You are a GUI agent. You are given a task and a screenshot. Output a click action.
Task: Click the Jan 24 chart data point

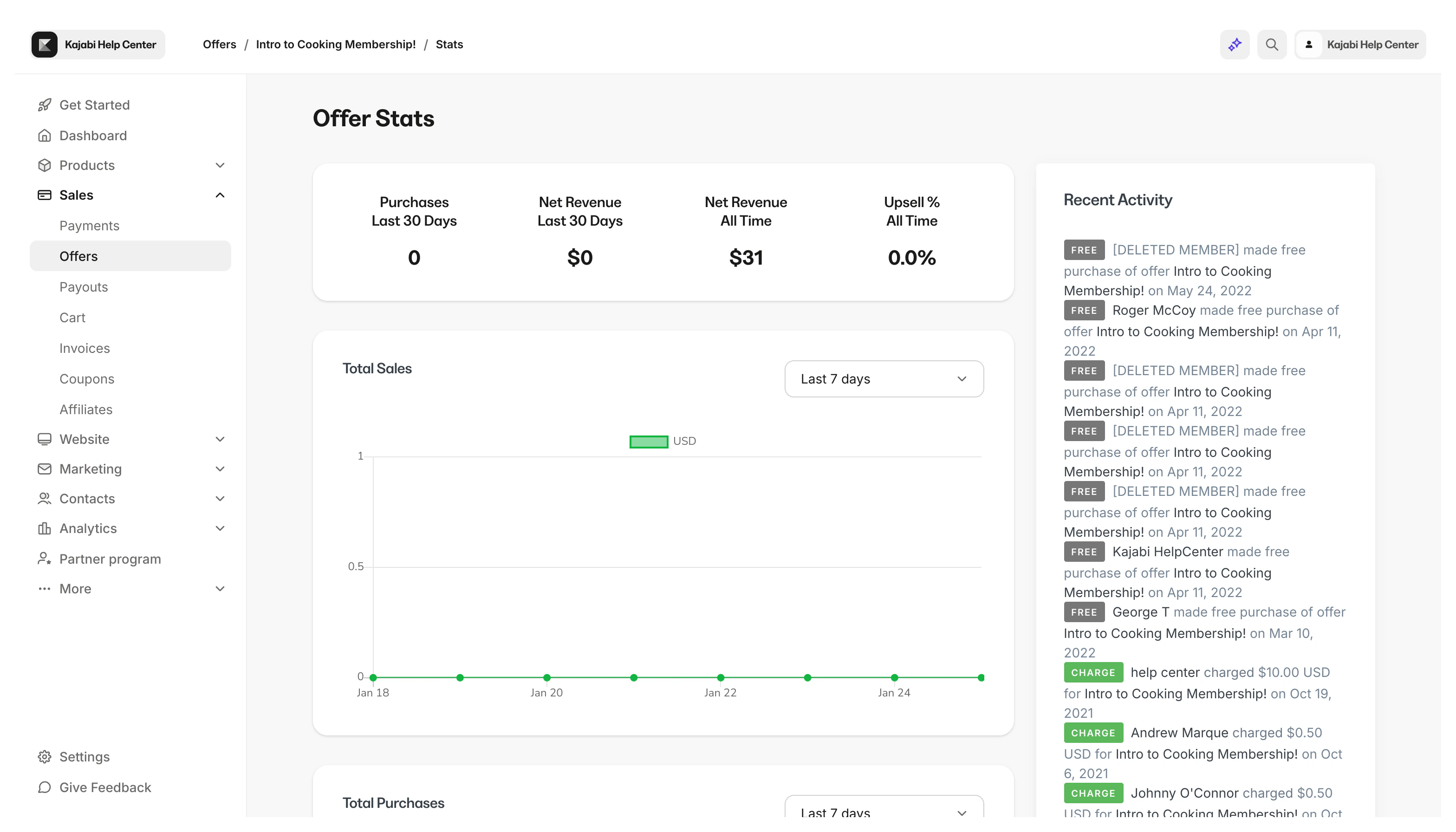click(x=894, y=678)
